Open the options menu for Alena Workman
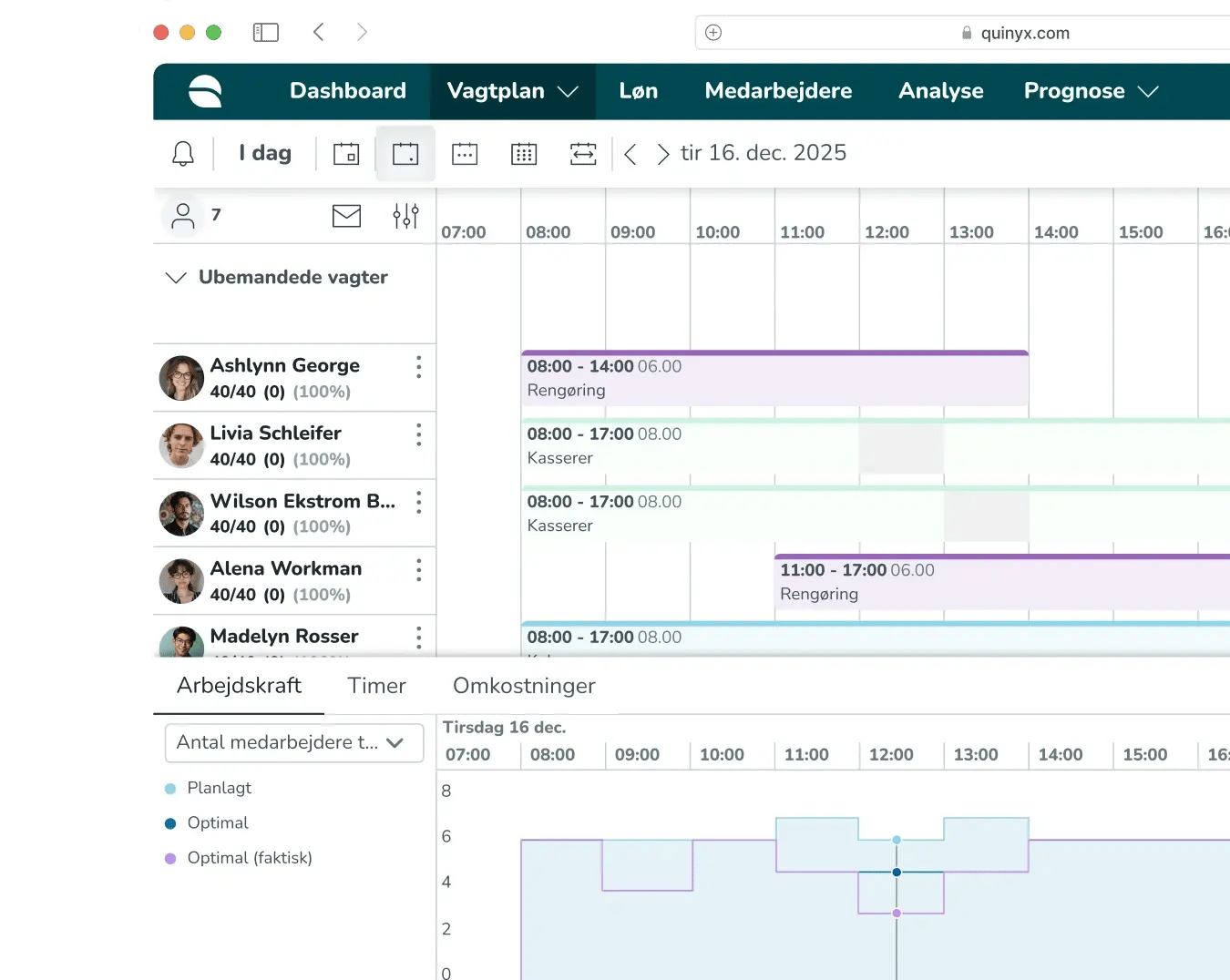Image resolution: width=1230 pixels, height=980 pixels. click(419, 570)
